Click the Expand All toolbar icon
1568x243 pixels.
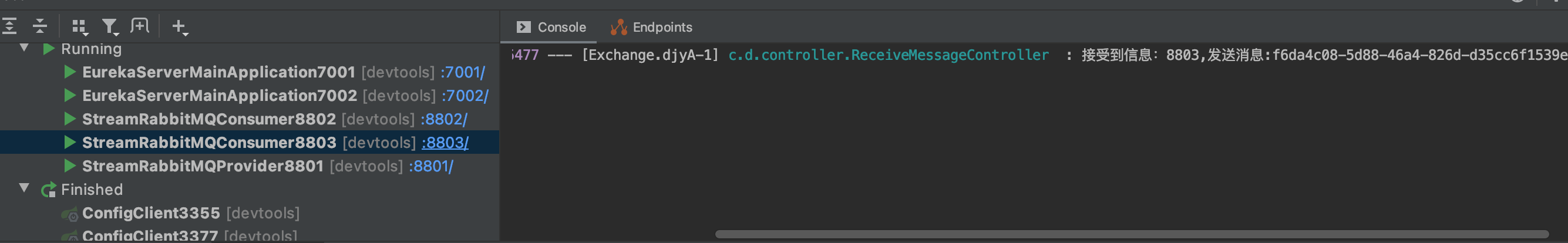10,26
